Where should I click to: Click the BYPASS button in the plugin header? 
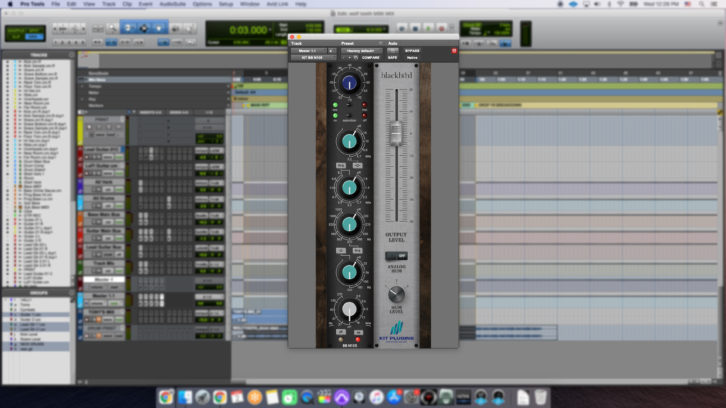tap(412, 50)
